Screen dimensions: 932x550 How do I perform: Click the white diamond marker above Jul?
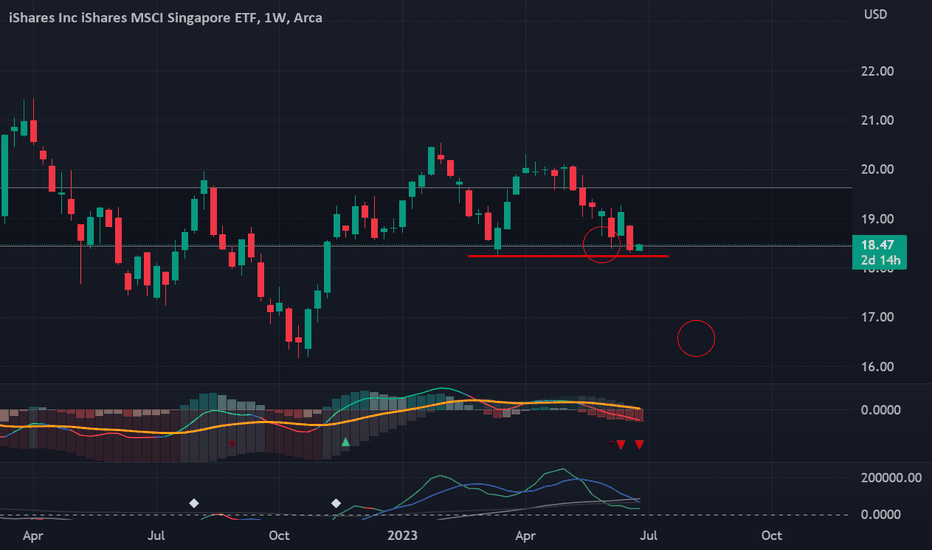click(194, 504)
